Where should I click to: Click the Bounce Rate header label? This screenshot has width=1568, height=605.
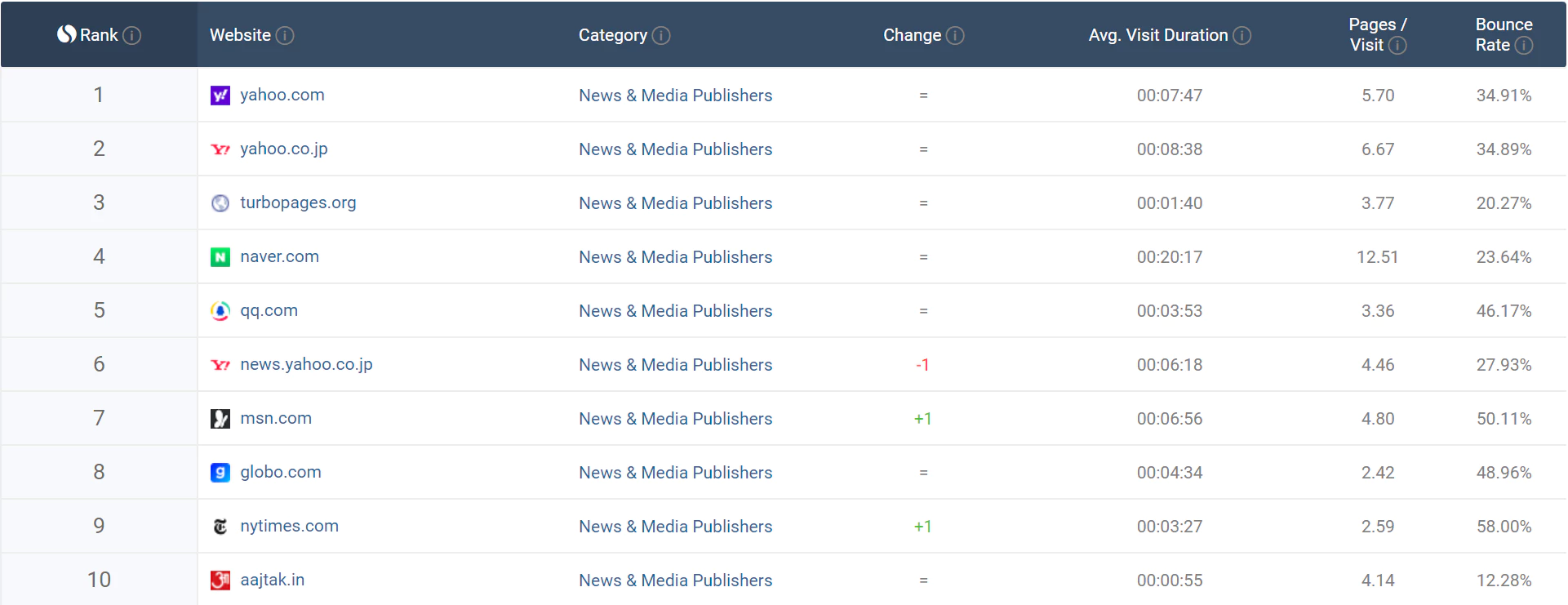[1504, 34]
